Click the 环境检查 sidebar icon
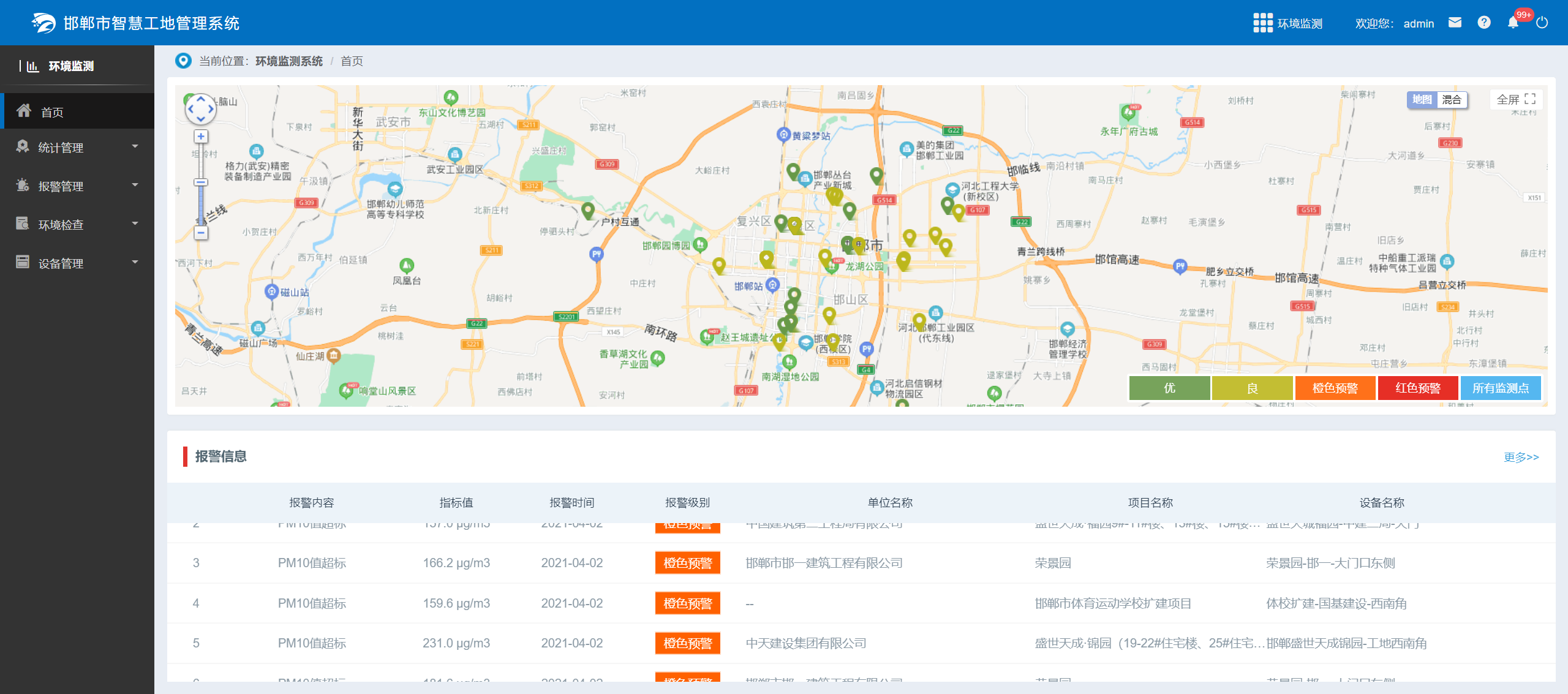Screen dimensions: 1568x694 [x=23, y=224]
